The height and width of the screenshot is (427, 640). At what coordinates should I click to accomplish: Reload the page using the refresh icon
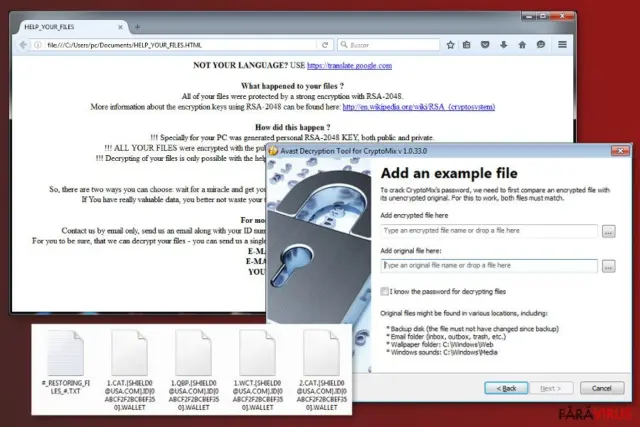point(325,45)
